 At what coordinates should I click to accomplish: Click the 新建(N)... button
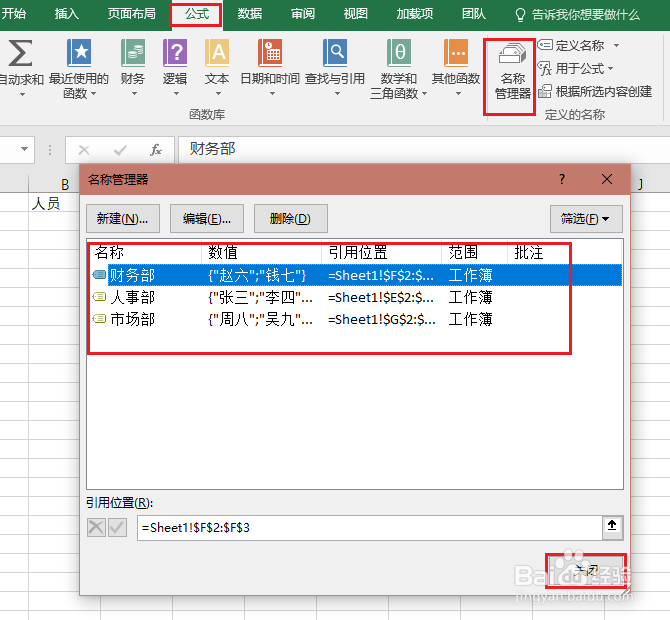click(123, 219)
